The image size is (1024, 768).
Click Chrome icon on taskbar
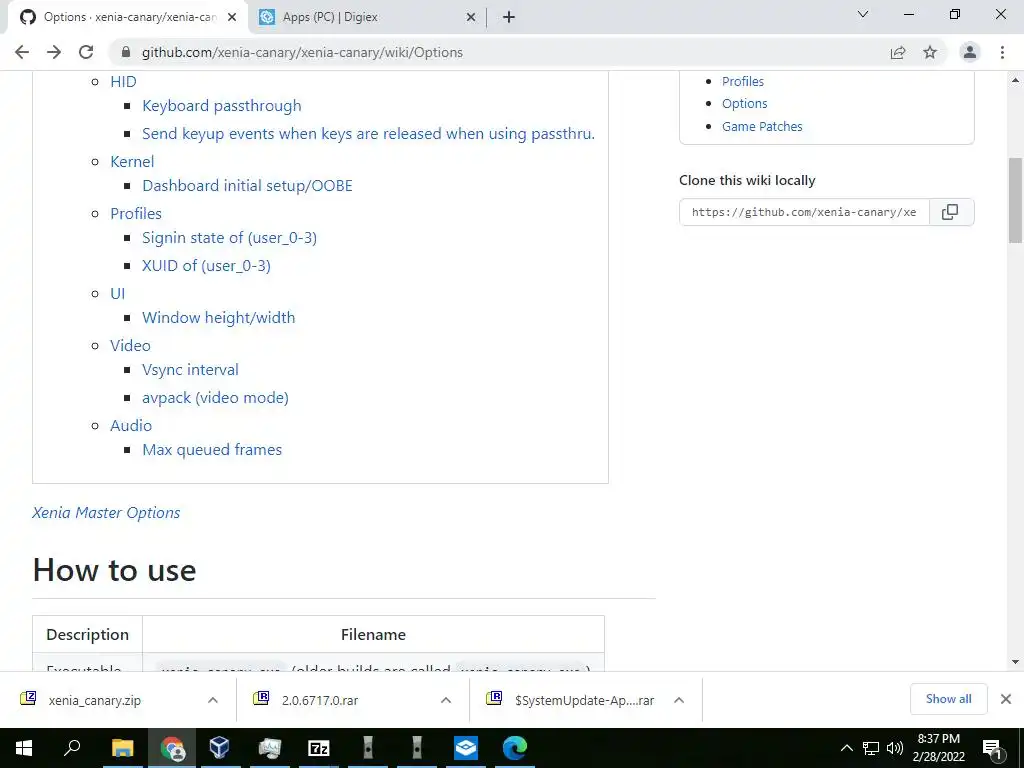(172, 748)
